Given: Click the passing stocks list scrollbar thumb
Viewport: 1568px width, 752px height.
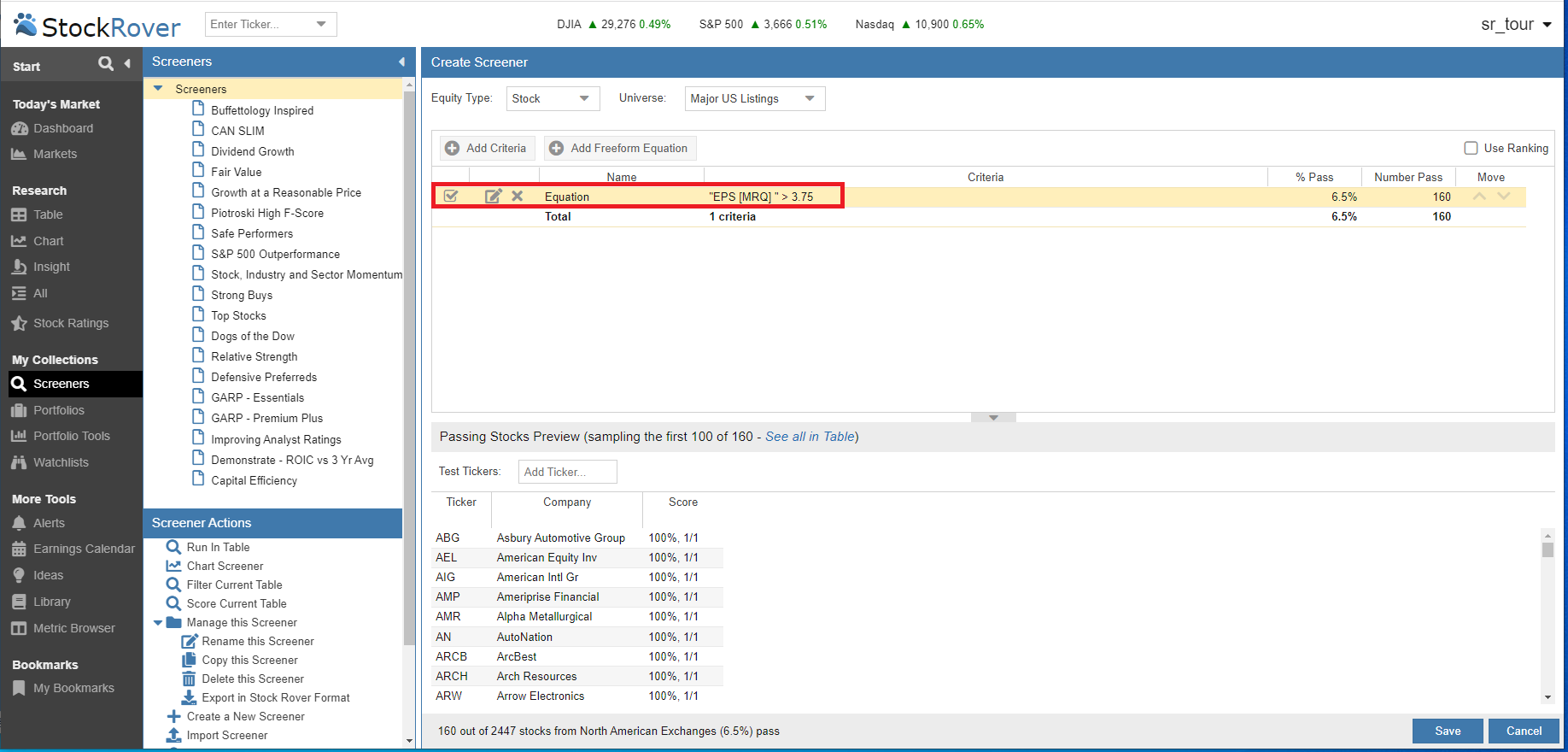Looking at the screenshot, I should pos(1548,549).
